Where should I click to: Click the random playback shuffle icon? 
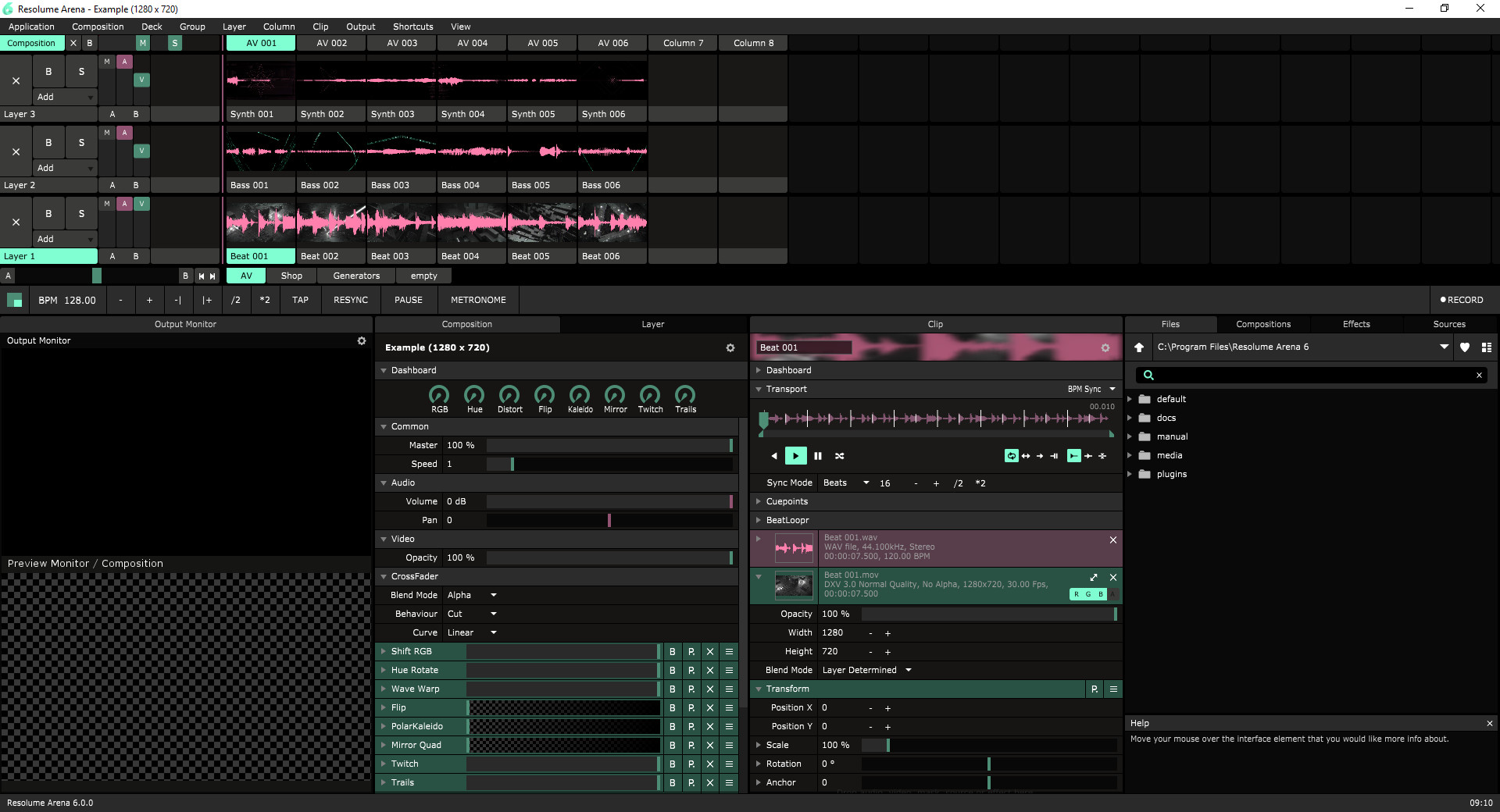click(839, 456)
